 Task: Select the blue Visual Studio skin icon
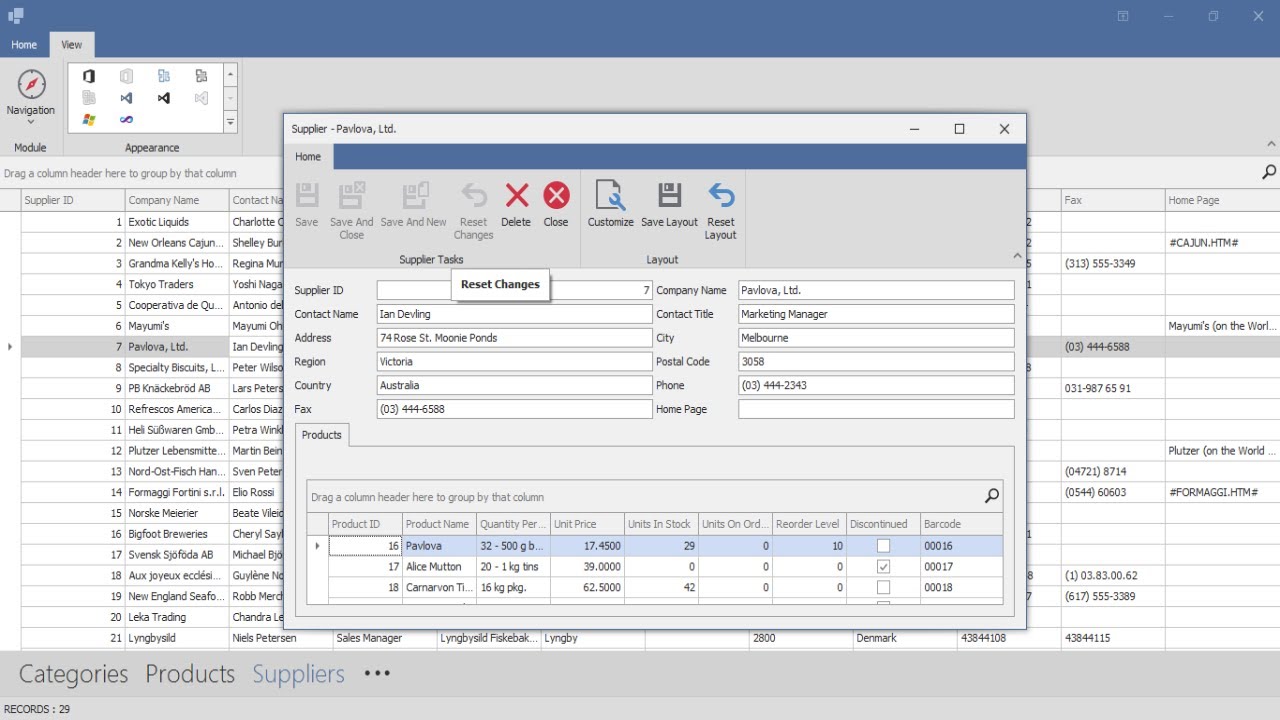(x=126, y=98)
